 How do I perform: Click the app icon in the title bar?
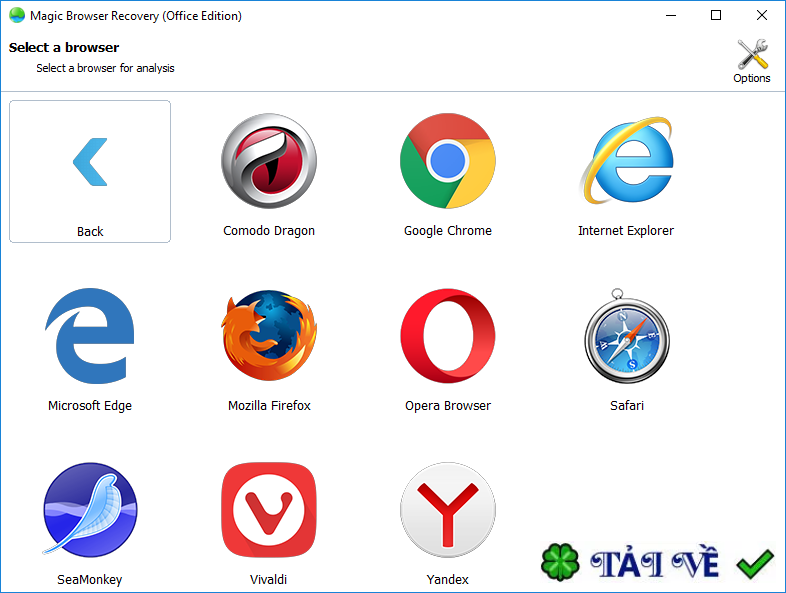[x=17, y=16]
